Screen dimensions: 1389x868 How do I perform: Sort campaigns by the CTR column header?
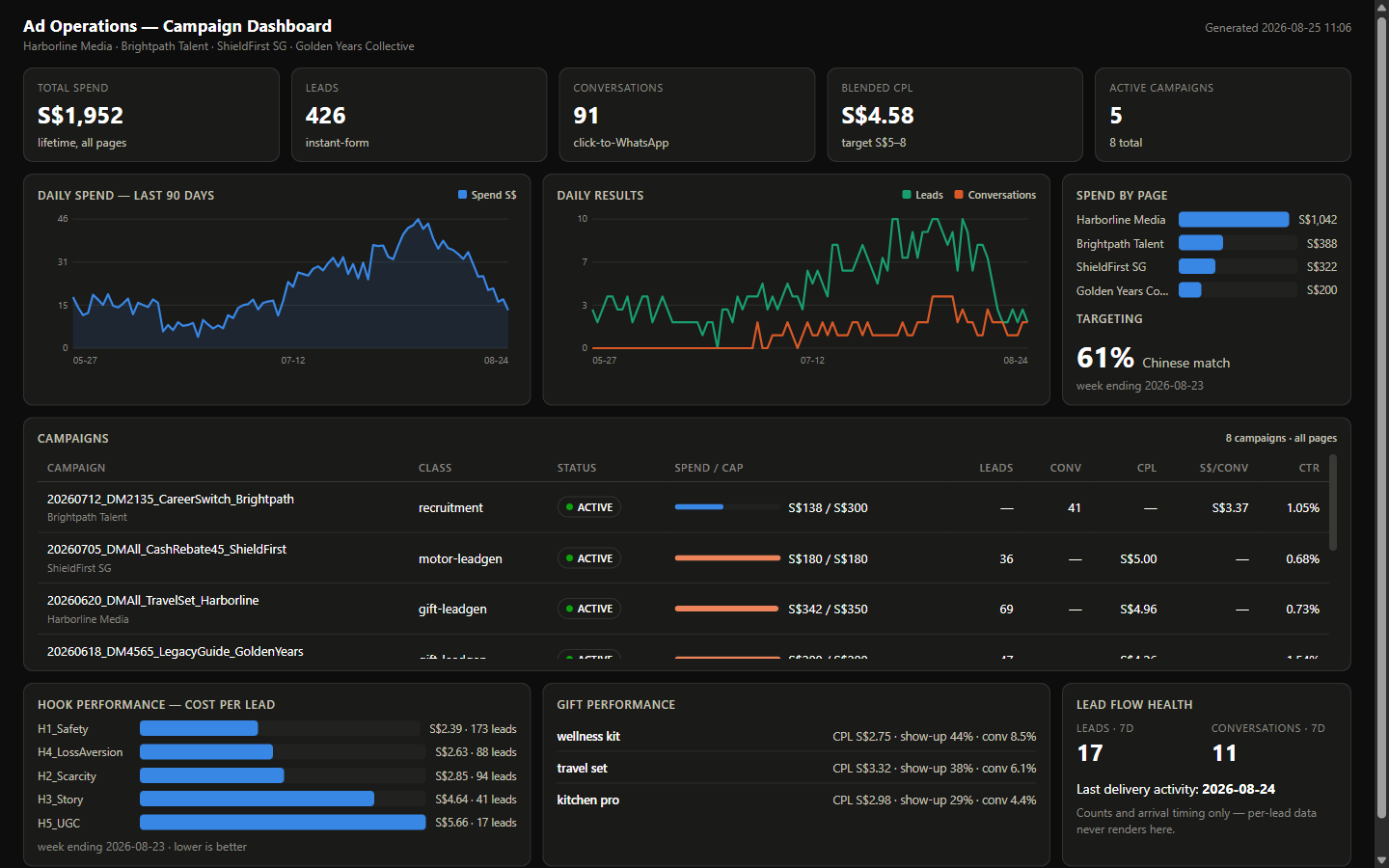(x=1309, y=468)
